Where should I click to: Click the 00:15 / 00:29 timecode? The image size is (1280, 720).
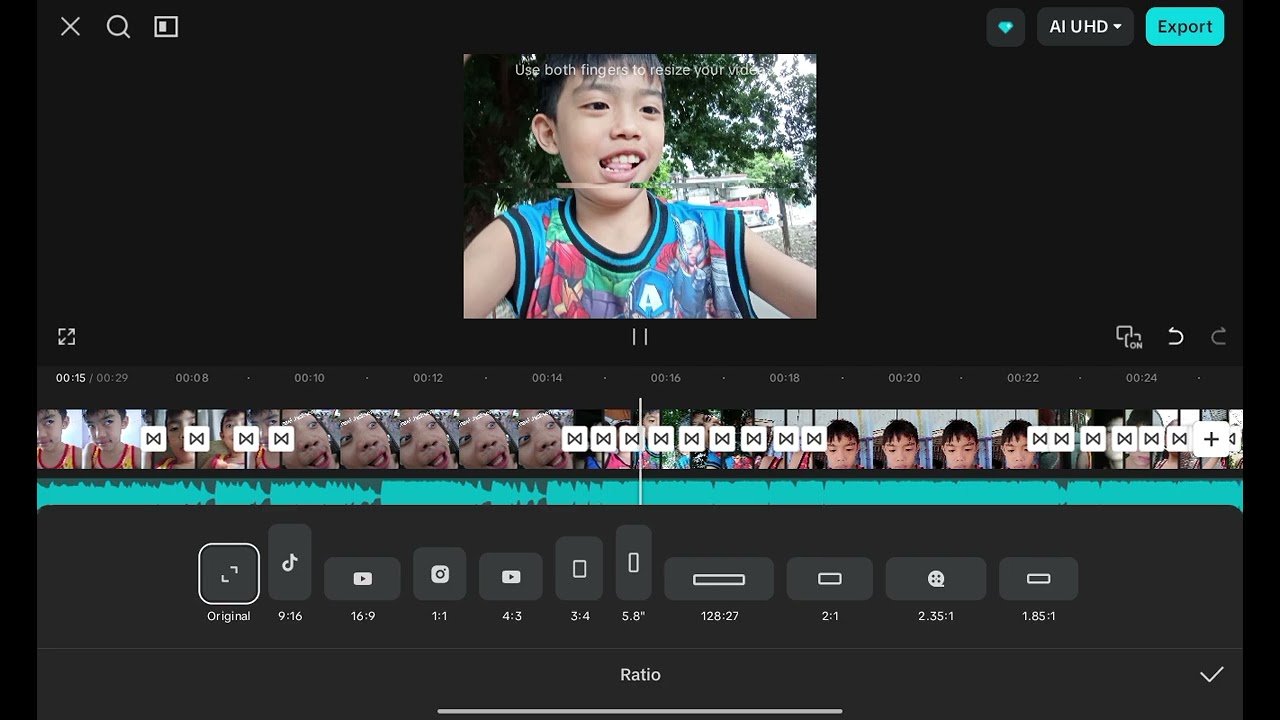point(92,378)
